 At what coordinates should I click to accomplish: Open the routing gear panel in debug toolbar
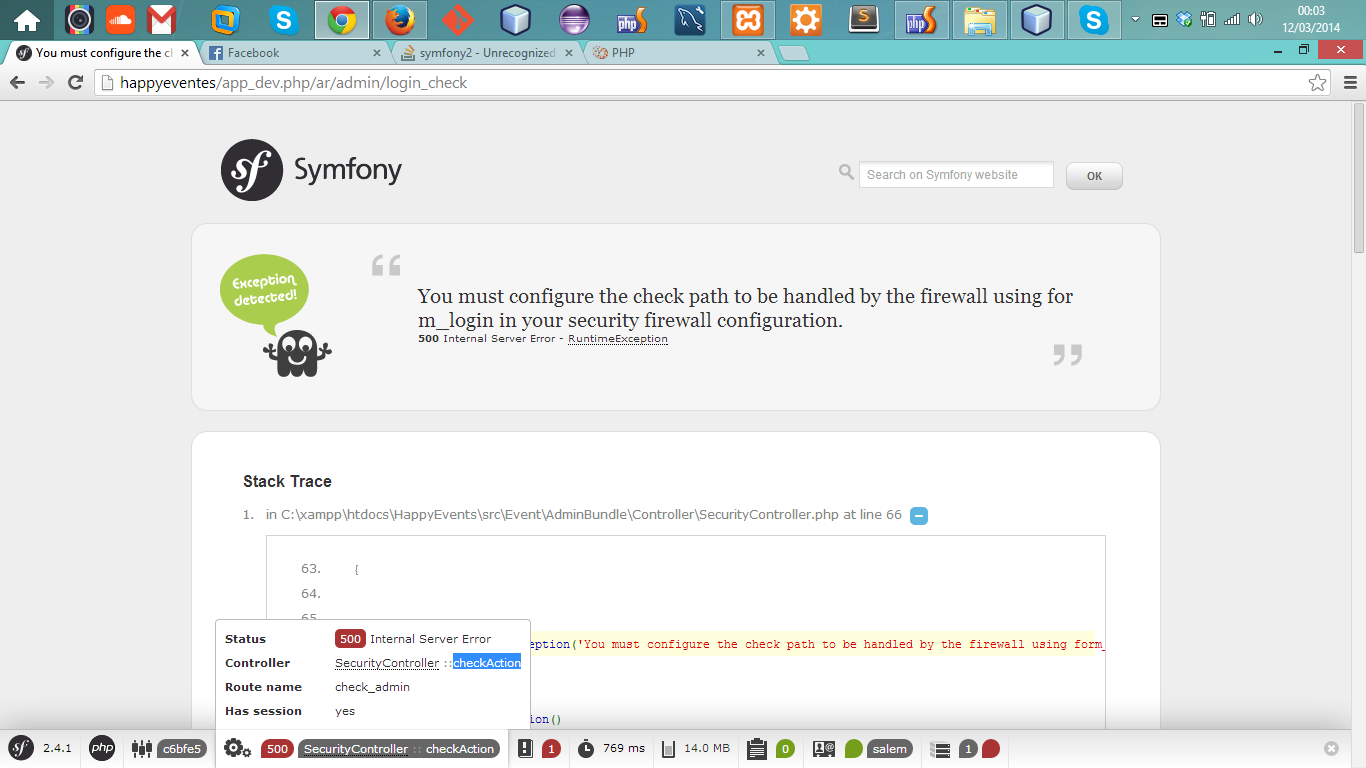click(x=236, y=748)
